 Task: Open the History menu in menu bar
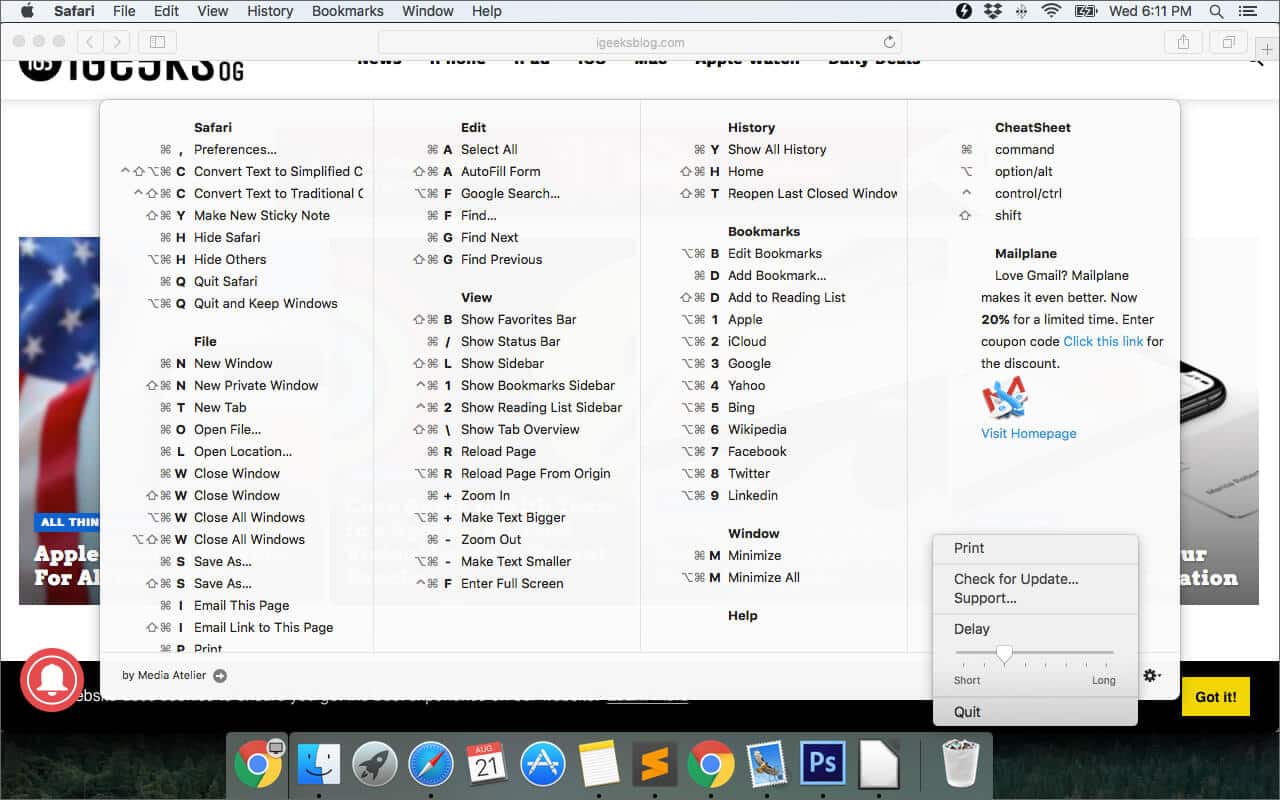pyautogui.click(x=270, y=11)
